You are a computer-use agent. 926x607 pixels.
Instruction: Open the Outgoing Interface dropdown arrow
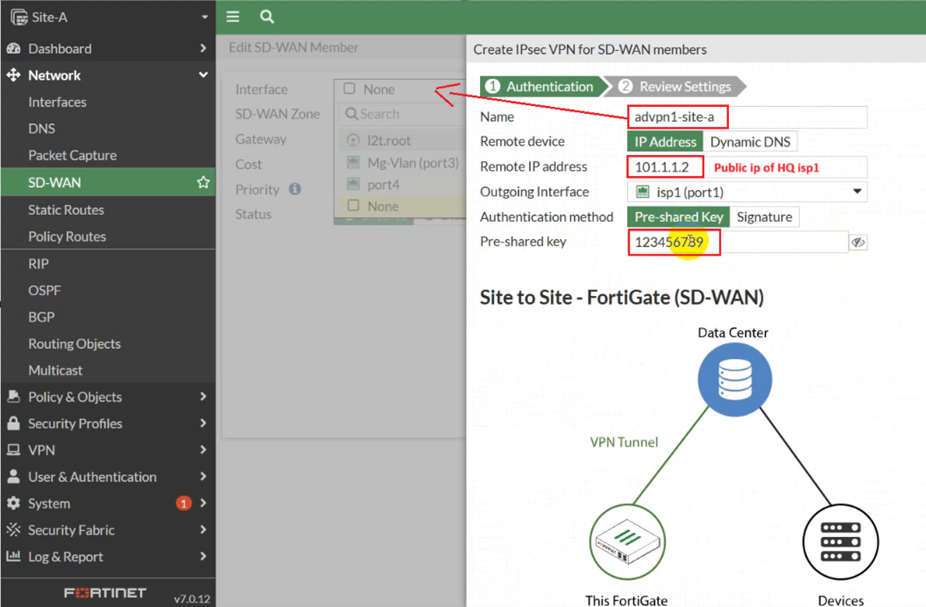click(x=857, y=191)
